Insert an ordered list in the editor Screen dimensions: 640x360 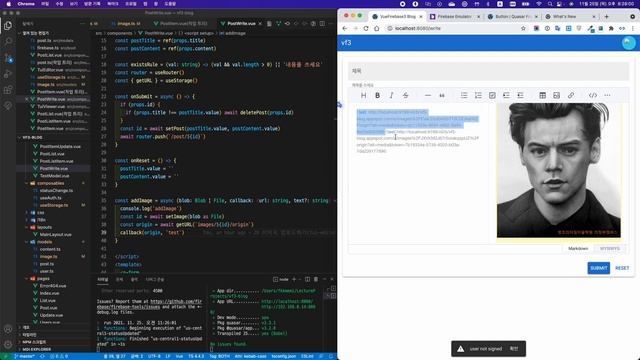(478, 95)
